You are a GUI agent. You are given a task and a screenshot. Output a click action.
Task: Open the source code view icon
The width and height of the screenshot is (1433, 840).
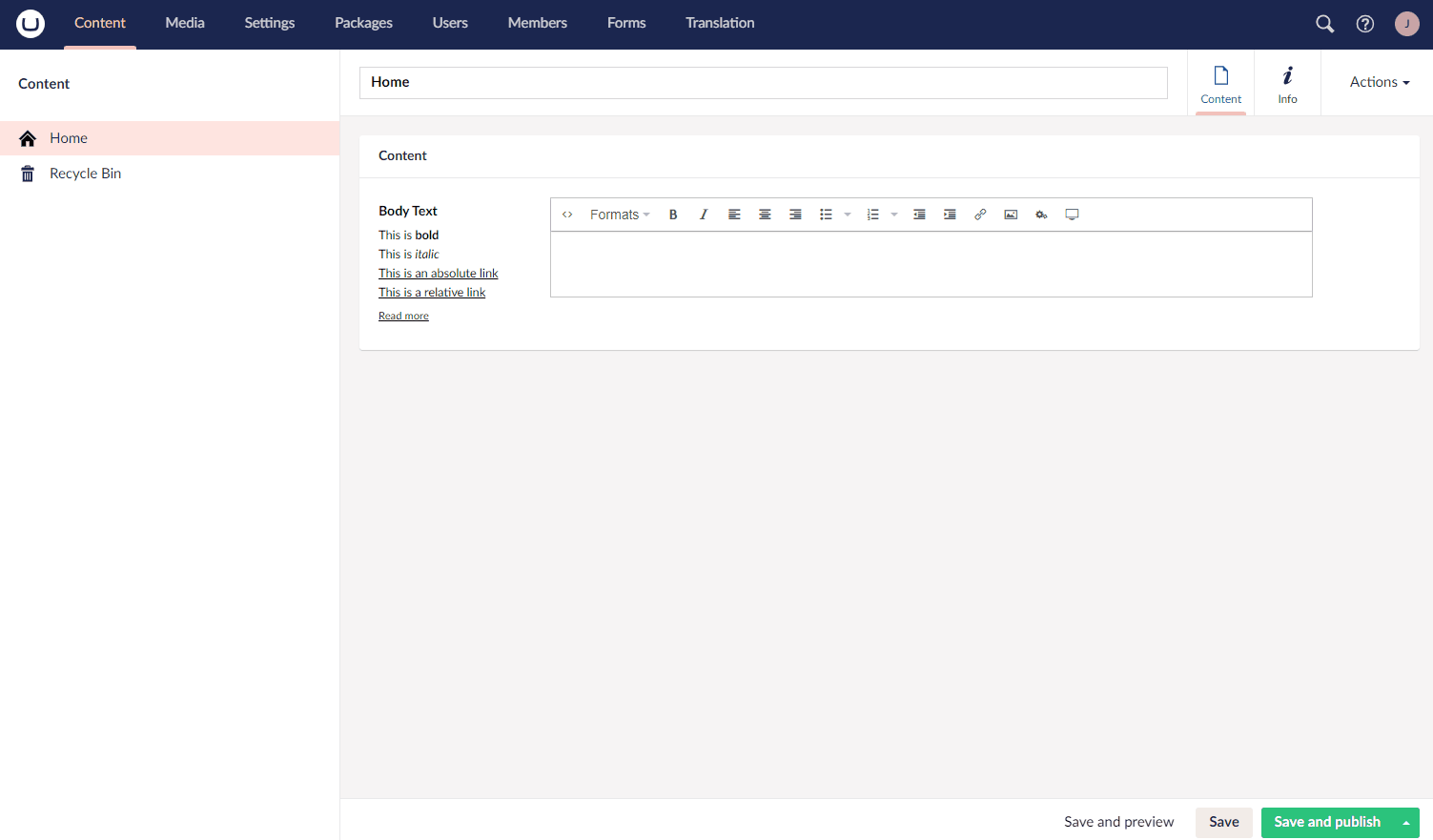click(567, 215)
